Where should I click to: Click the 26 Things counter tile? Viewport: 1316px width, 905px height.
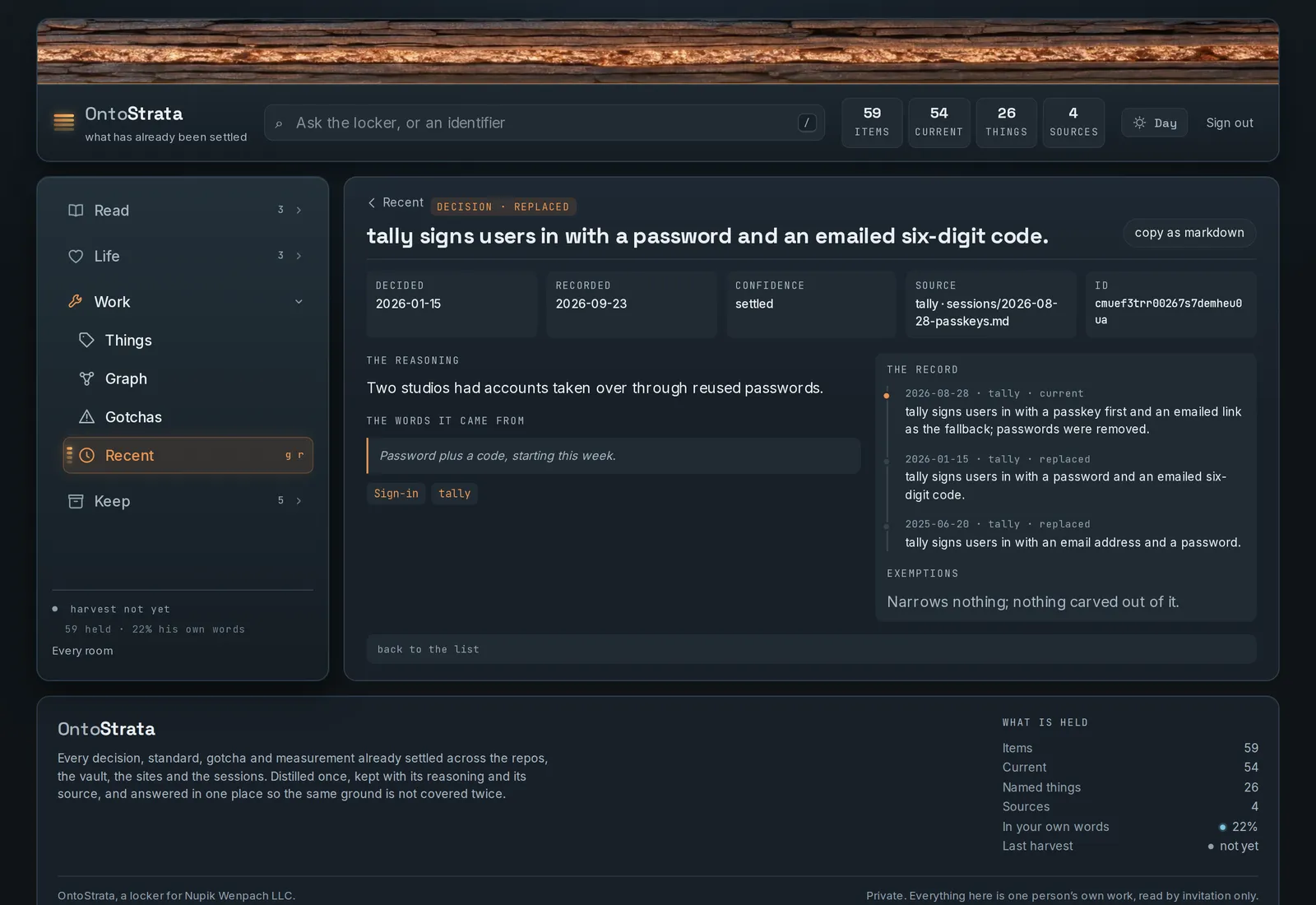coord(1006,123)
